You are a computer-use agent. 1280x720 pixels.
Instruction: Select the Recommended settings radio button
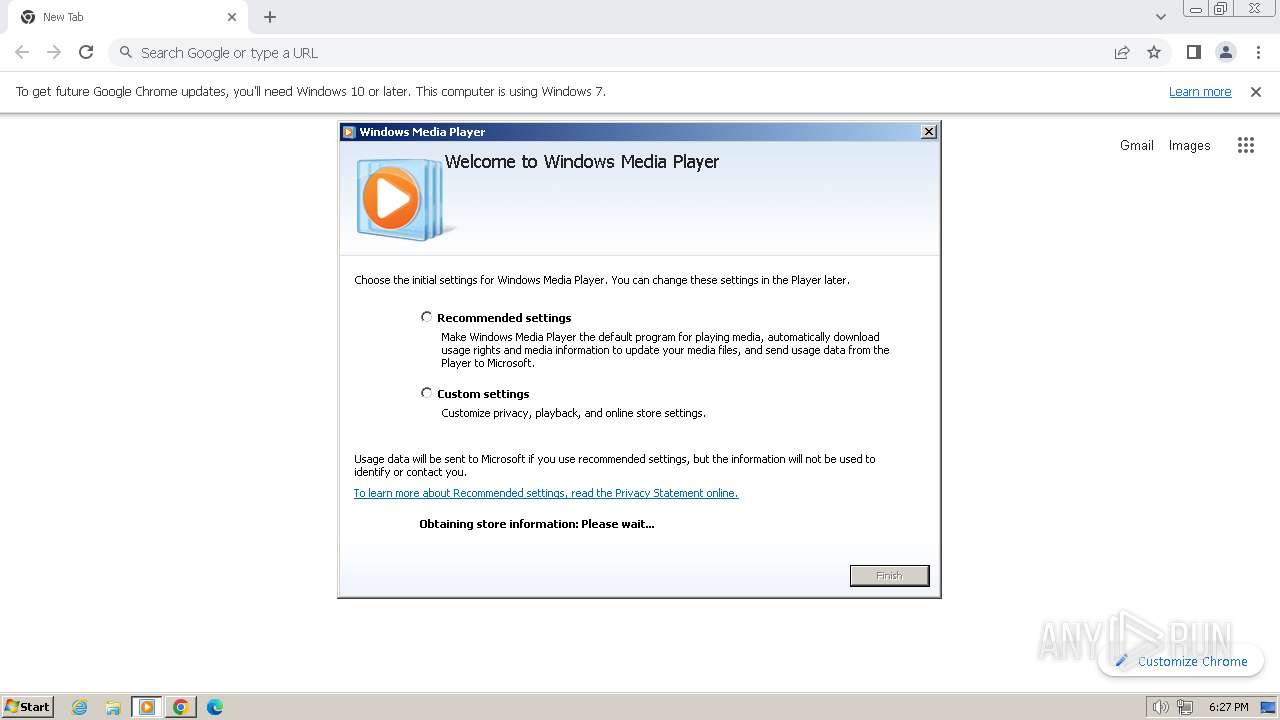[427, 317]
